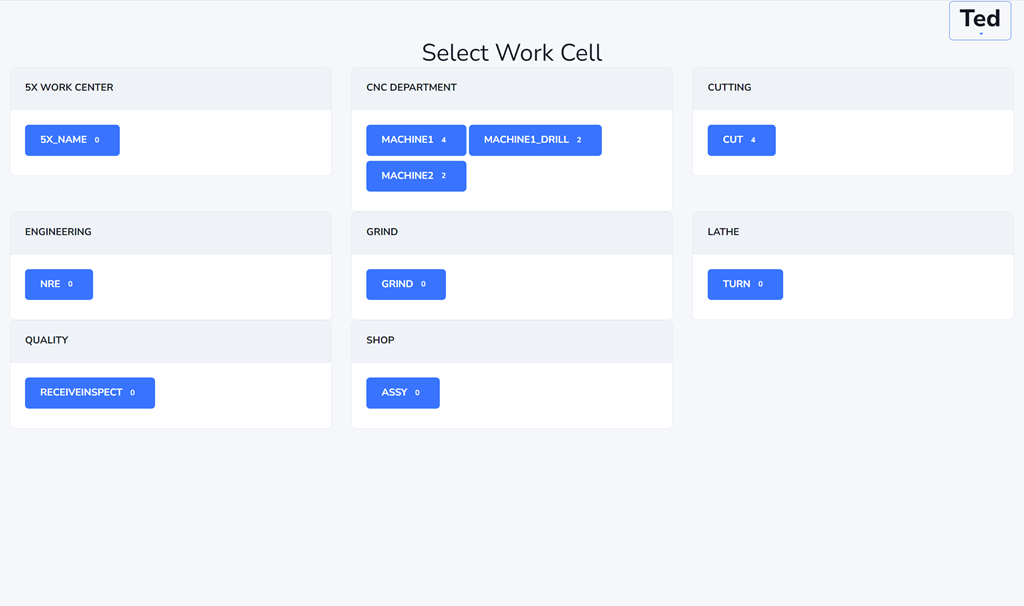This screenshot has width=1024, height=606.
Task: Select the GRIND work cell button
Action: pos(405,284)
